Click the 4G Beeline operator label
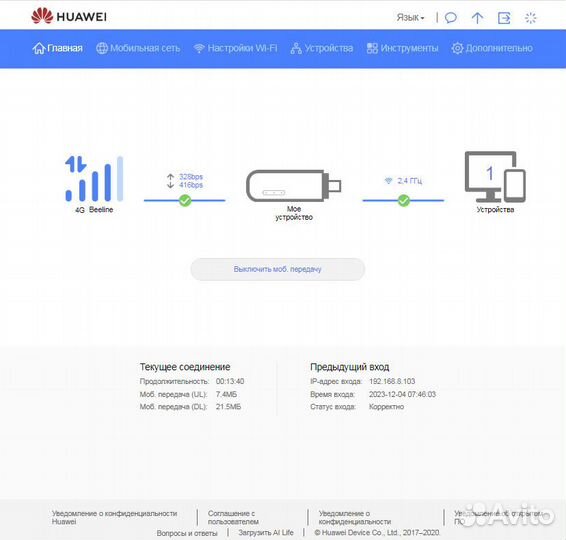 point(94,210)
